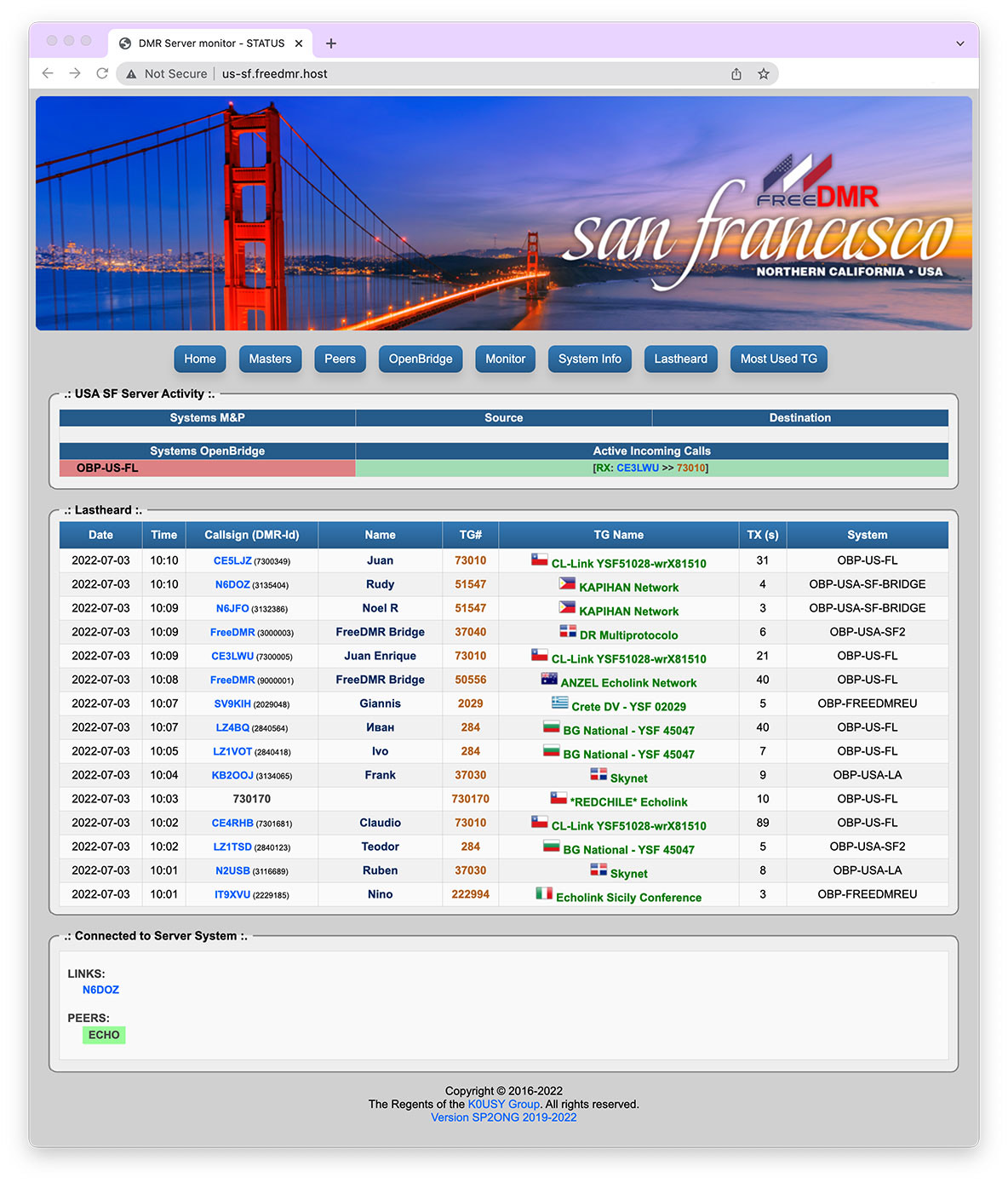1008x1183 pixels.
Task: Open a new tab with the plus icon
Action: pos(331,43)
